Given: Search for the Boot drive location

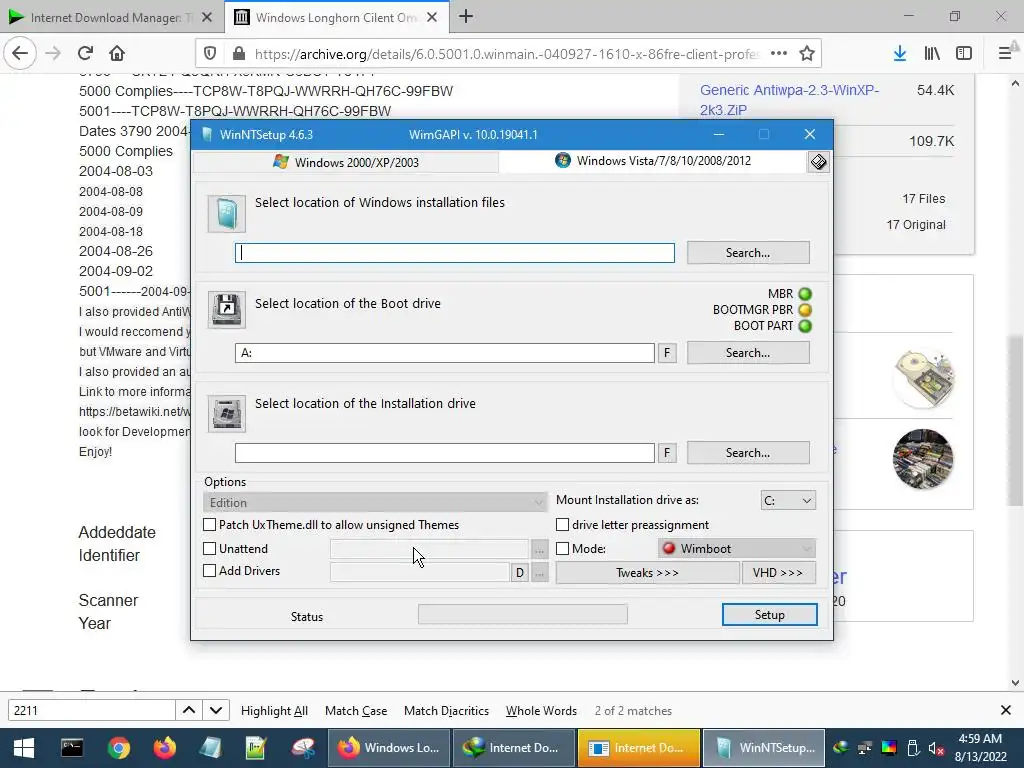Looking at the screenshot, I should click(748, 353).
